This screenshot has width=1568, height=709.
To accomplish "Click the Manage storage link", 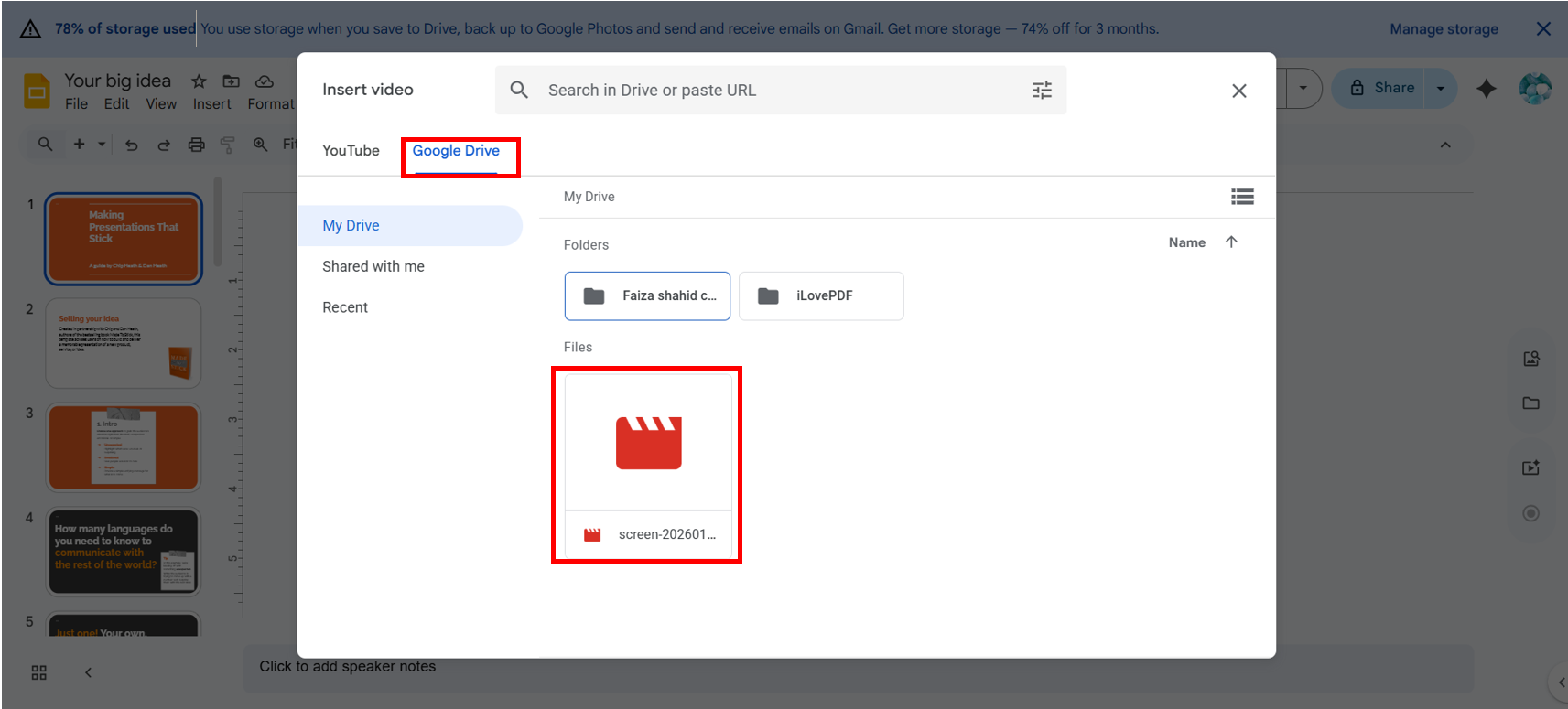I will click(x=1444, y=29).
